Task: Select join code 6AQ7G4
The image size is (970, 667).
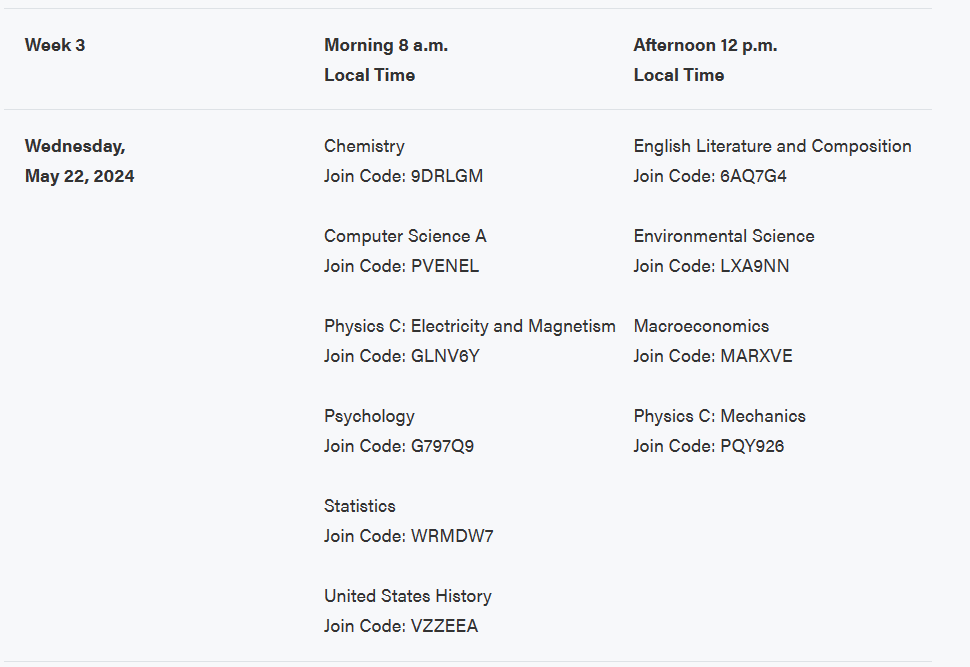Action: tap(753, 176)
